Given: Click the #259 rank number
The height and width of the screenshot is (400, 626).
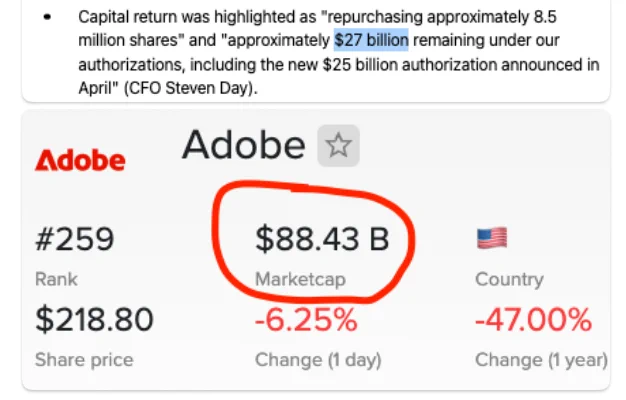Looking at the screenshot, I should [75, 239].
